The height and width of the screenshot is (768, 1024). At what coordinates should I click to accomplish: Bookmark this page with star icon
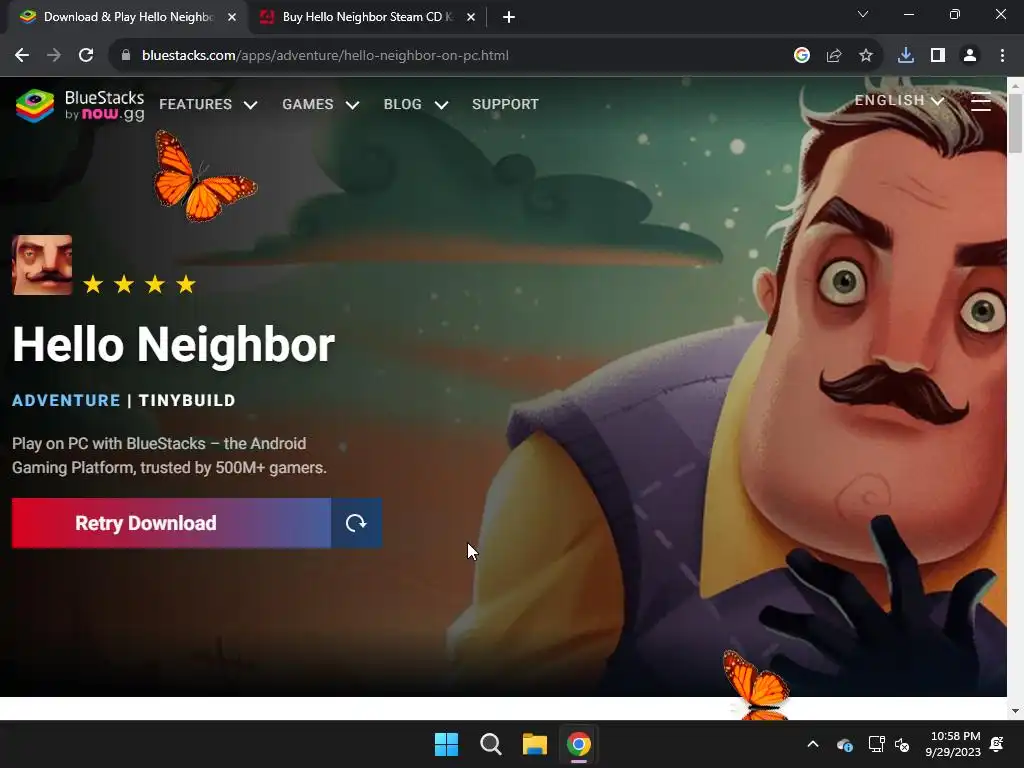click(866, 56)
